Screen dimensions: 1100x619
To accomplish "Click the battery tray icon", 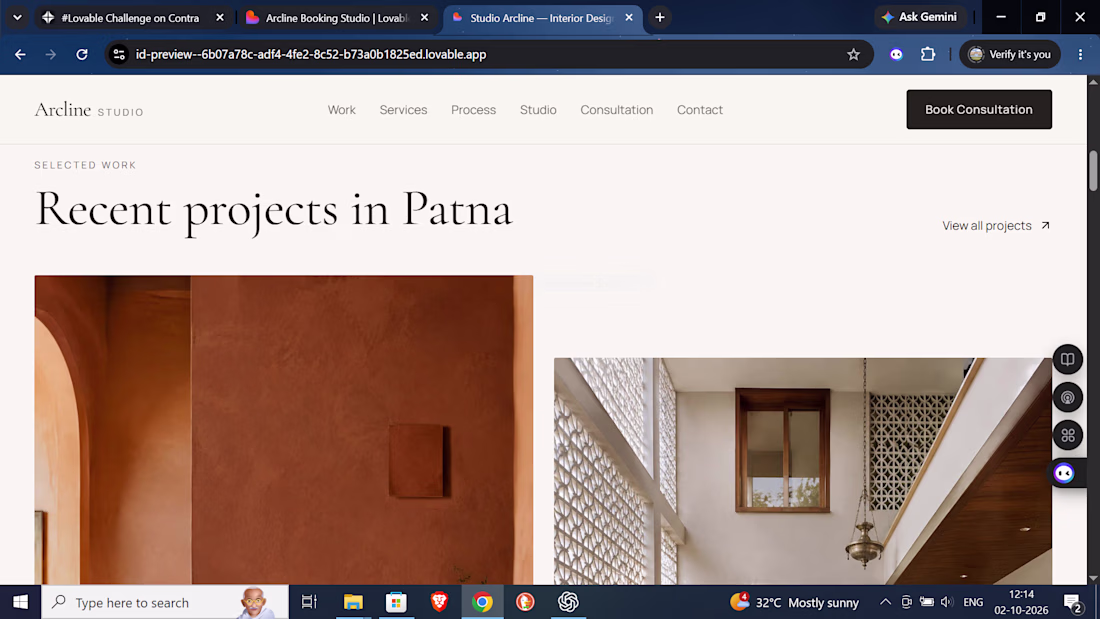I will tap(927, 602).
